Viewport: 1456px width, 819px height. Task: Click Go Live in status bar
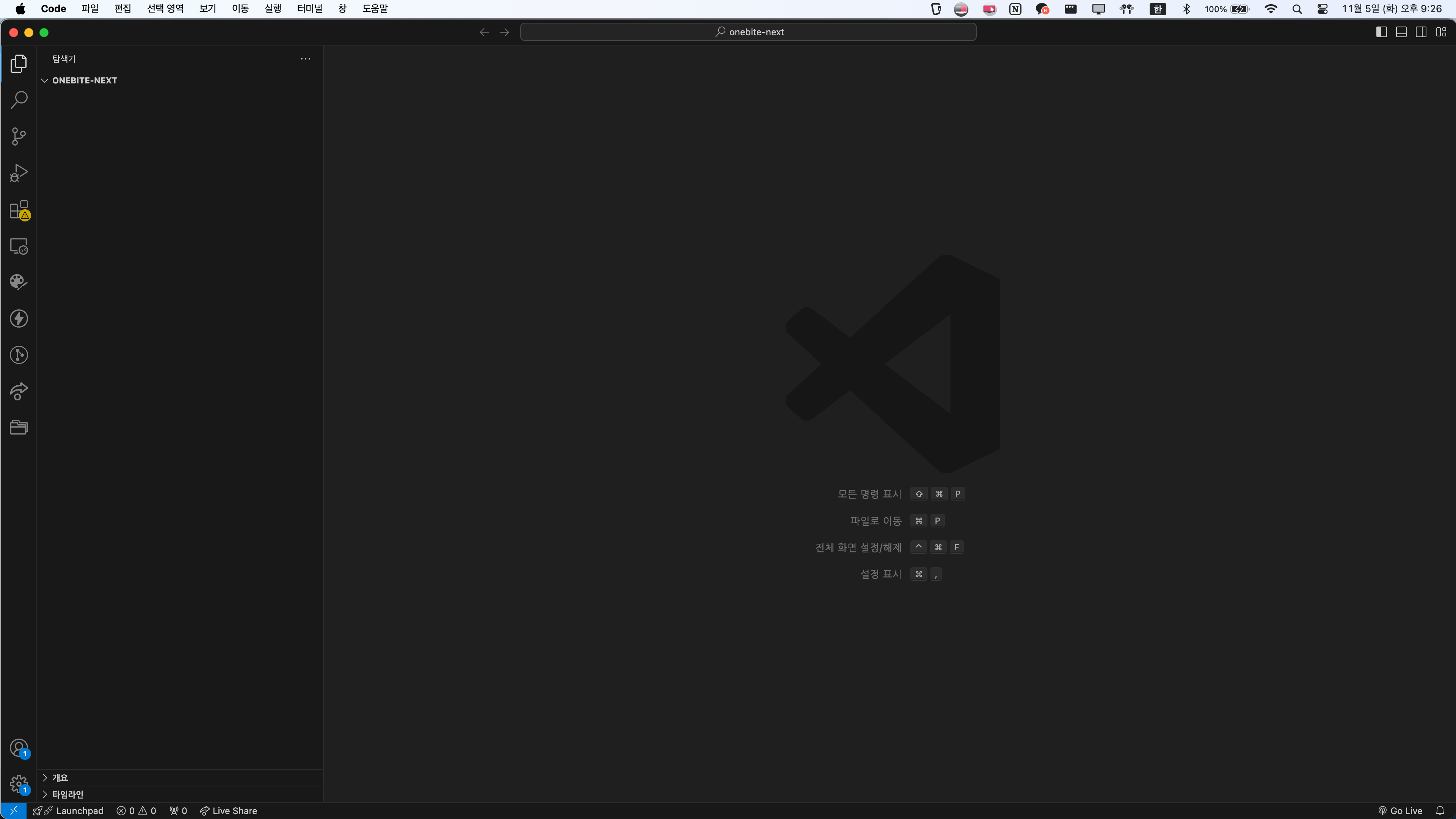point(1400,811)
